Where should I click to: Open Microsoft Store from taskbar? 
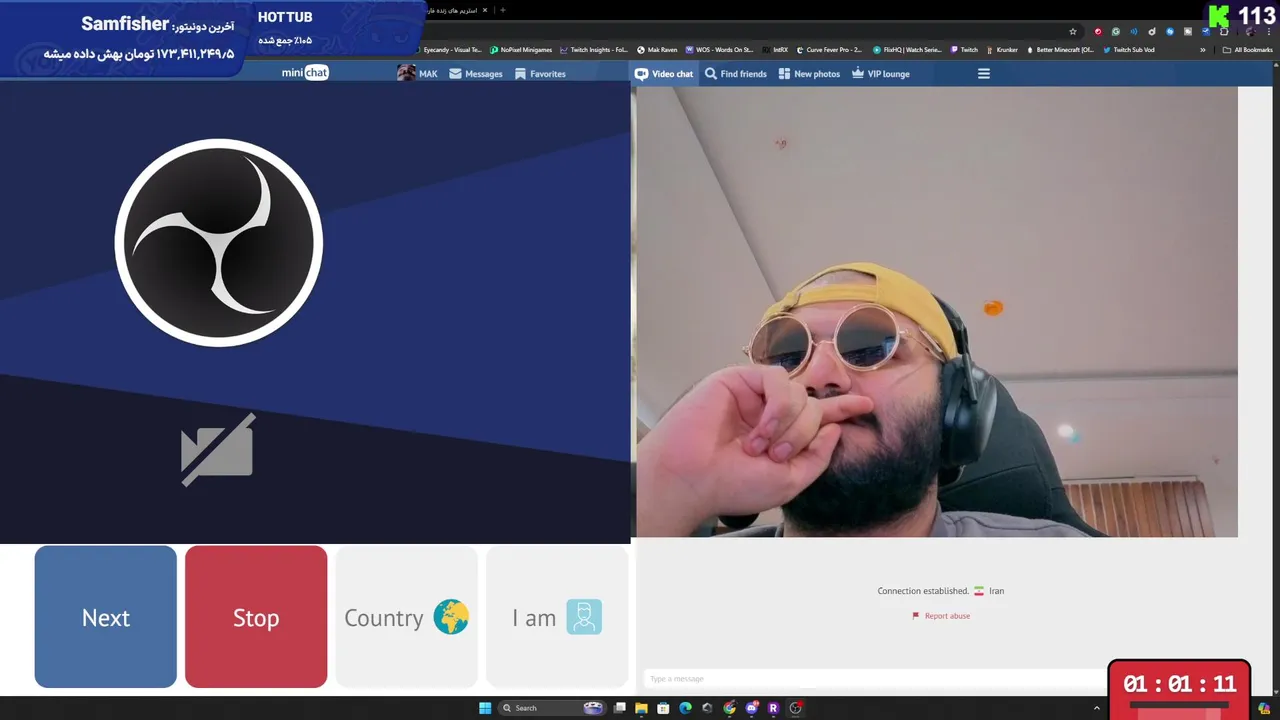[663, 708]
